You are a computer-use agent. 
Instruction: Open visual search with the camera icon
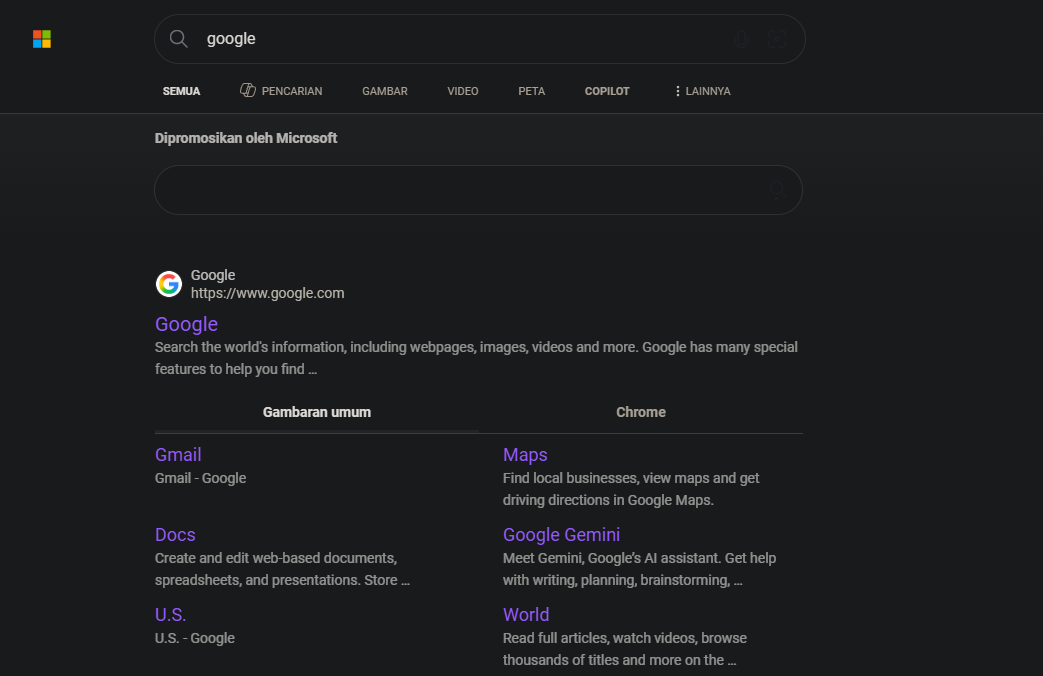776,39
